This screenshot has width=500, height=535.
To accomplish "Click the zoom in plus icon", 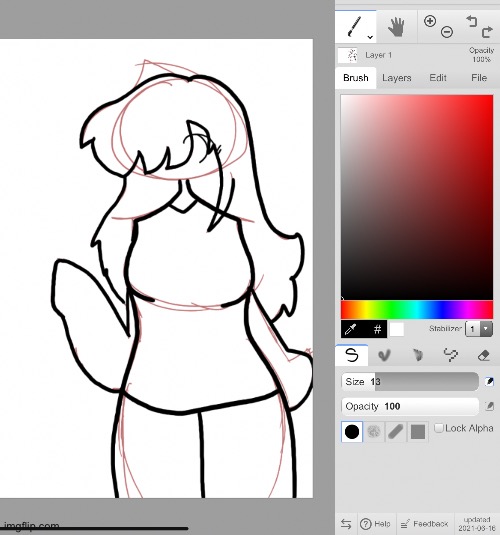I will coord(430,21).
